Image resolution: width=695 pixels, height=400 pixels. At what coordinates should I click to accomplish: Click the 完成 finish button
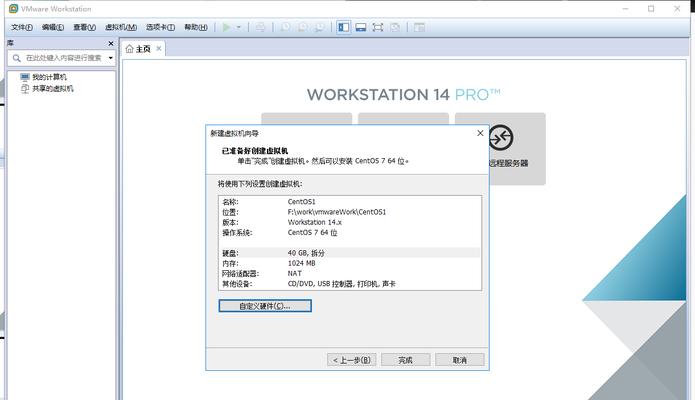[406, 360]
